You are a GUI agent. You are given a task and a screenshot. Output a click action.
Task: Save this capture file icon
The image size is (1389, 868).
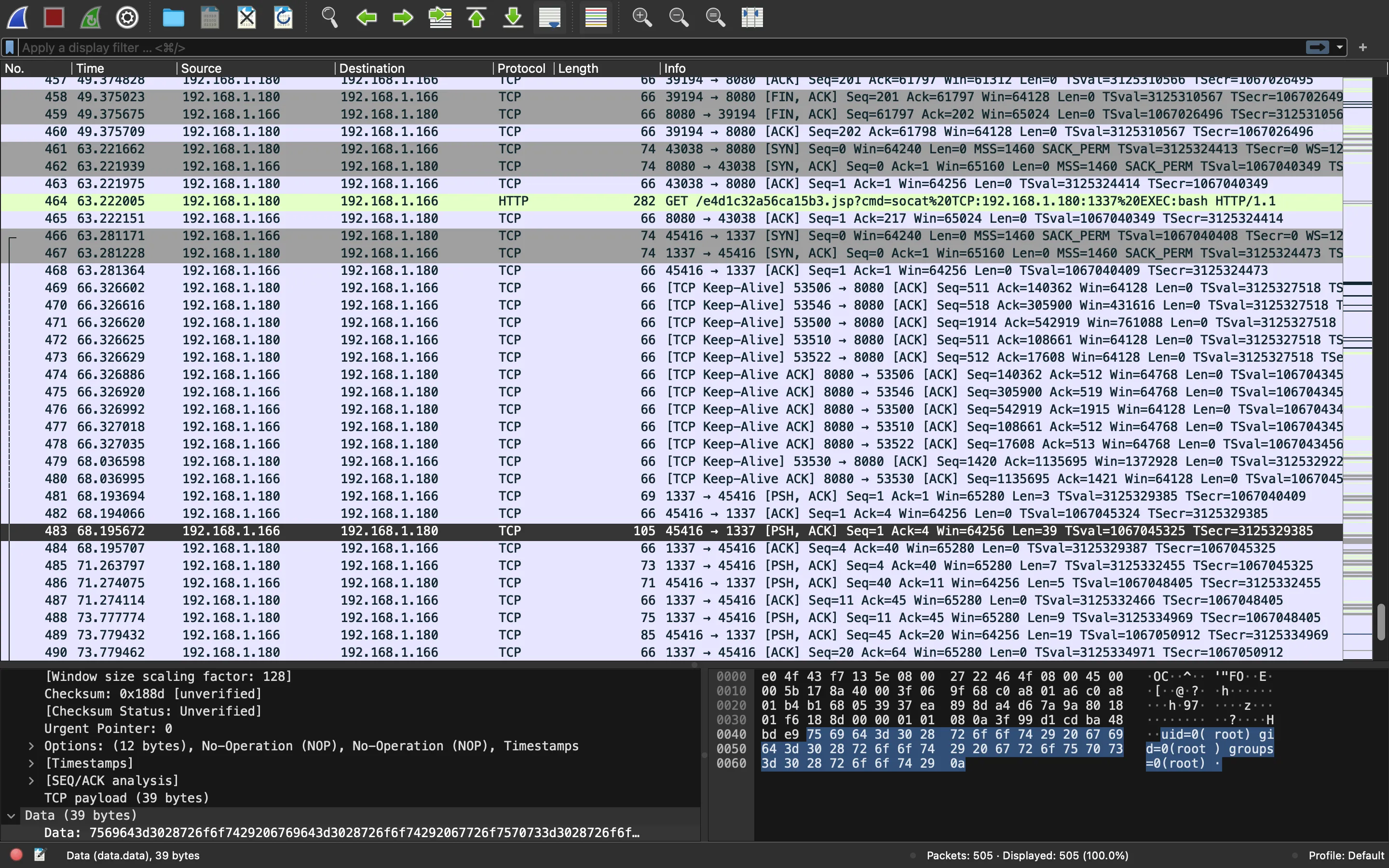[210, 17]
